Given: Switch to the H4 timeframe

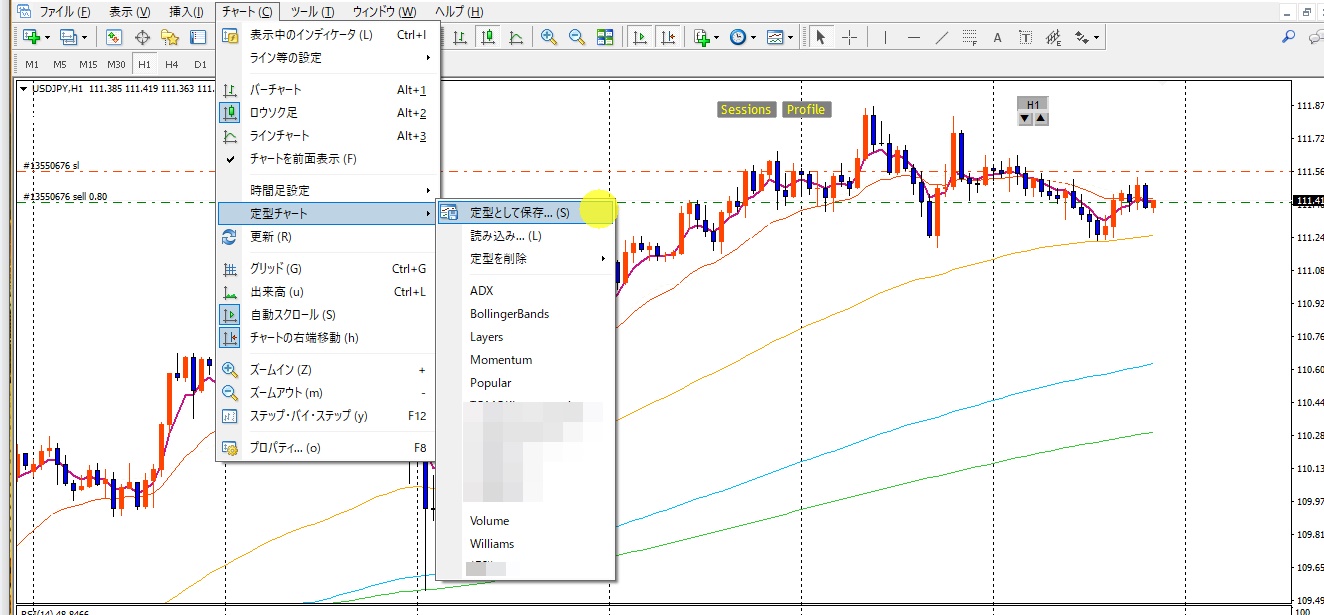Looking at the screenshot, I should click(x=172, y=64).
